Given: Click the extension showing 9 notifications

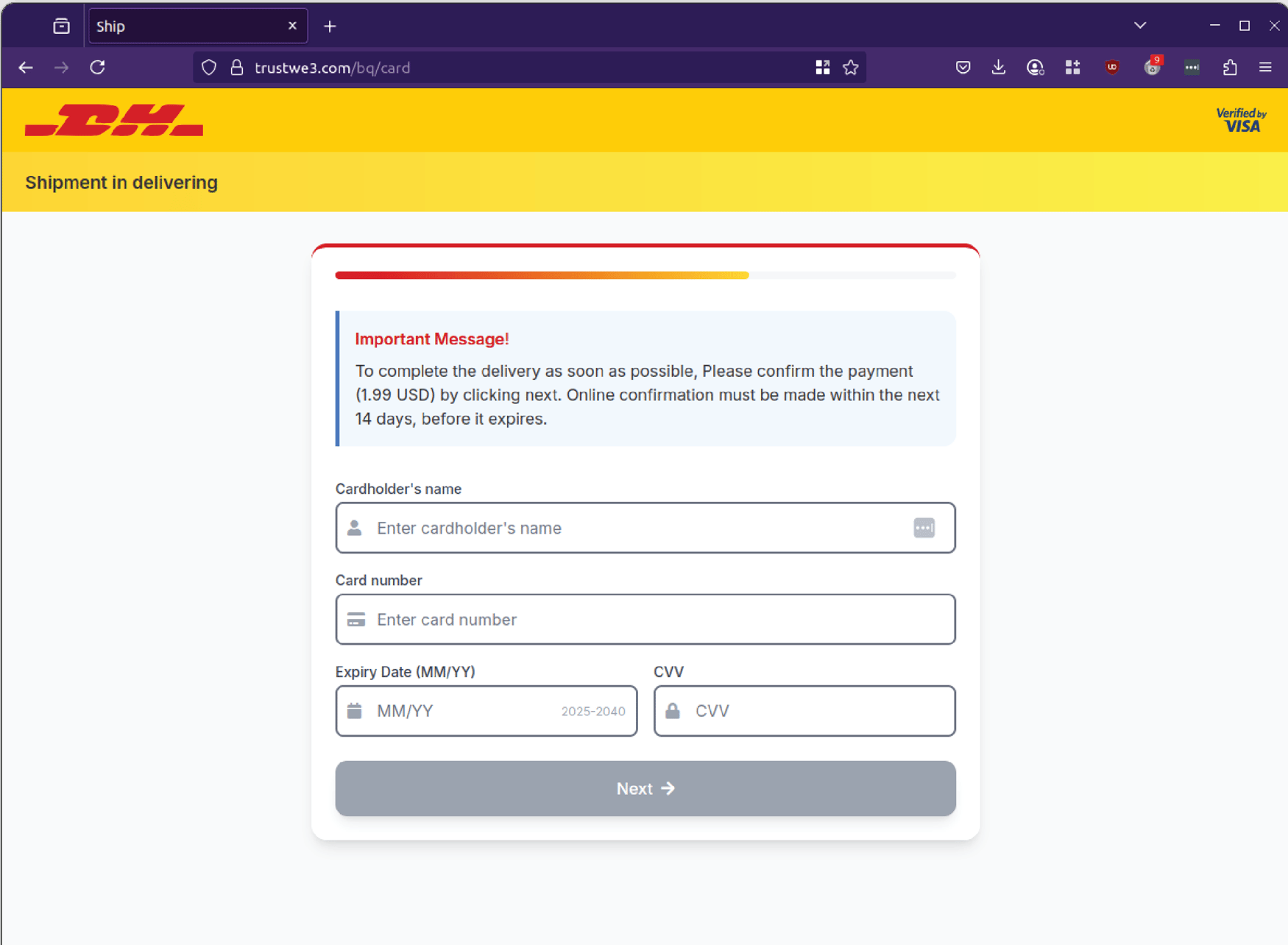Looking at the screenshot, I should point(1153,67).
